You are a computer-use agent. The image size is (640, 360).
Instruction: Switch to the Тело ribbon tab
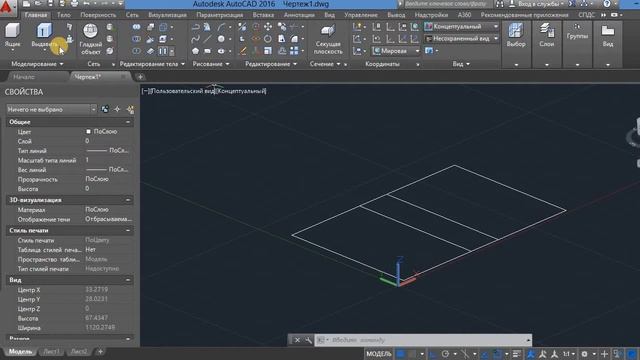click(64, 15)
